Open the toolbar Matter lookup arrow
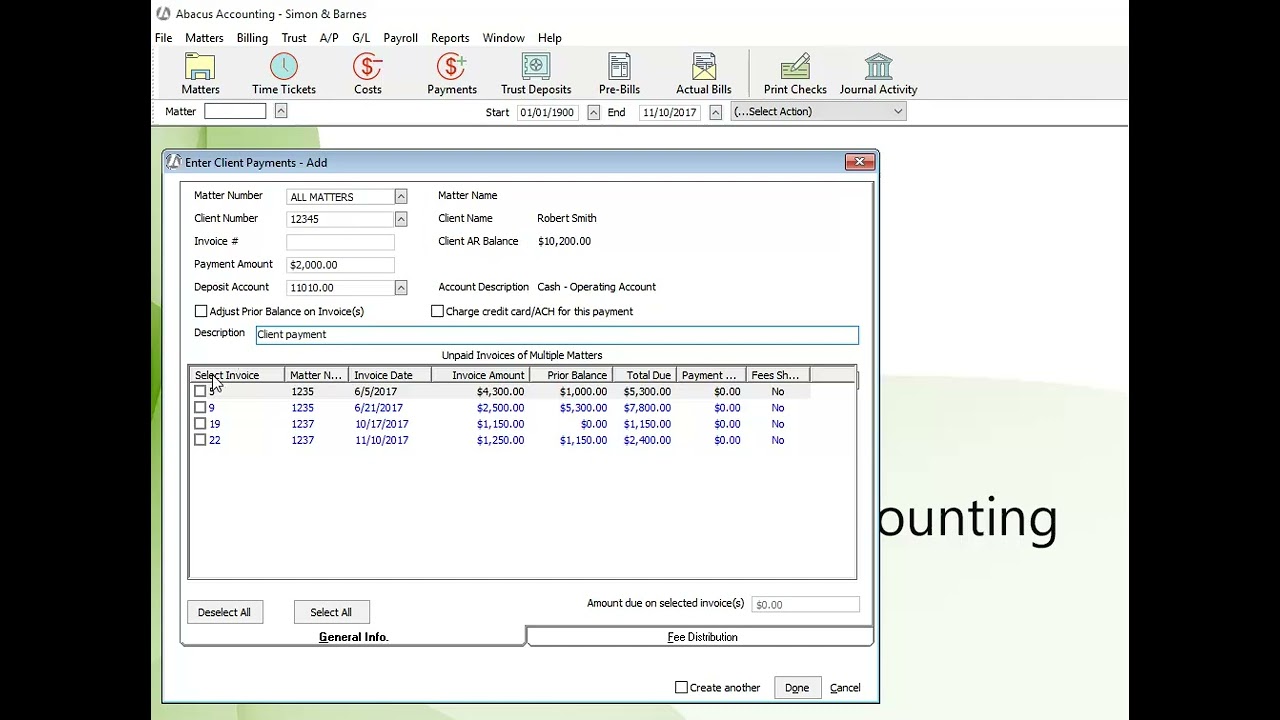This screenshot has width=1280, height=720. [x=281, y=111]
